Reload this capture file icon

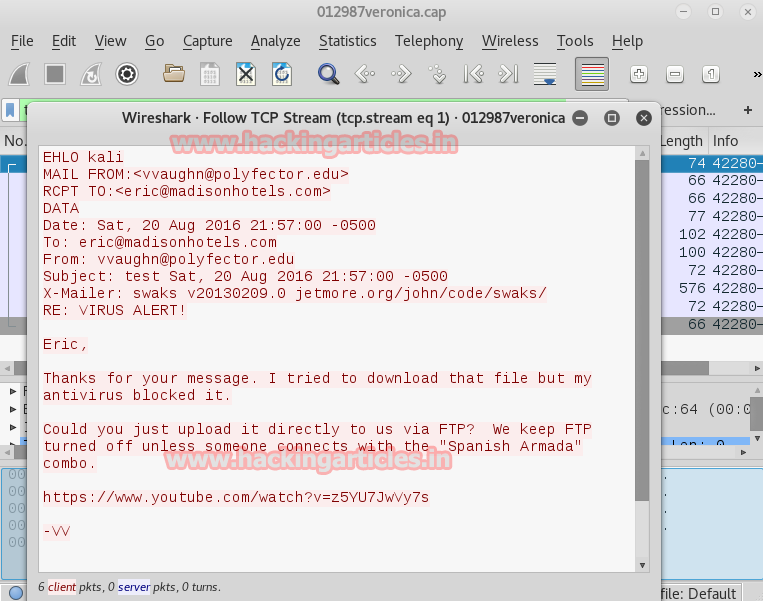282,74
